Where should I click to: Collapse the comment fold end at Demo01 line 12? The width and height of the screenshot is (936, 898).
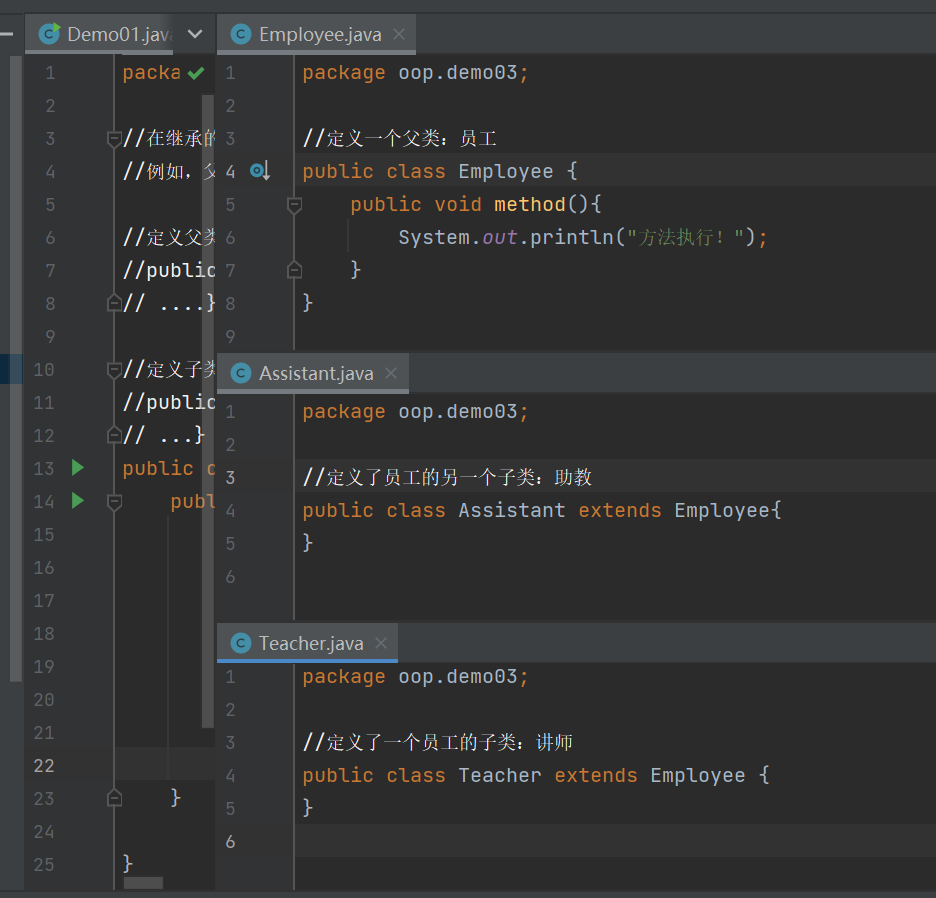pos(114,435)
